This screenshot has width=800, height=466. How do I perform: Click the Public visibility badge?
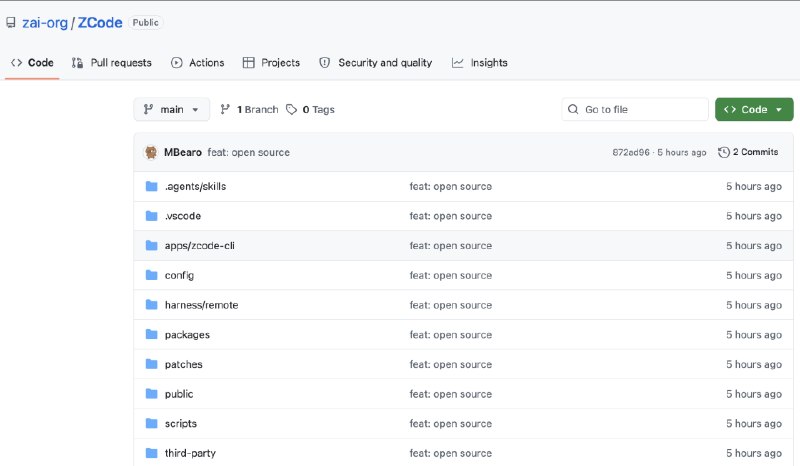(145, 22)
